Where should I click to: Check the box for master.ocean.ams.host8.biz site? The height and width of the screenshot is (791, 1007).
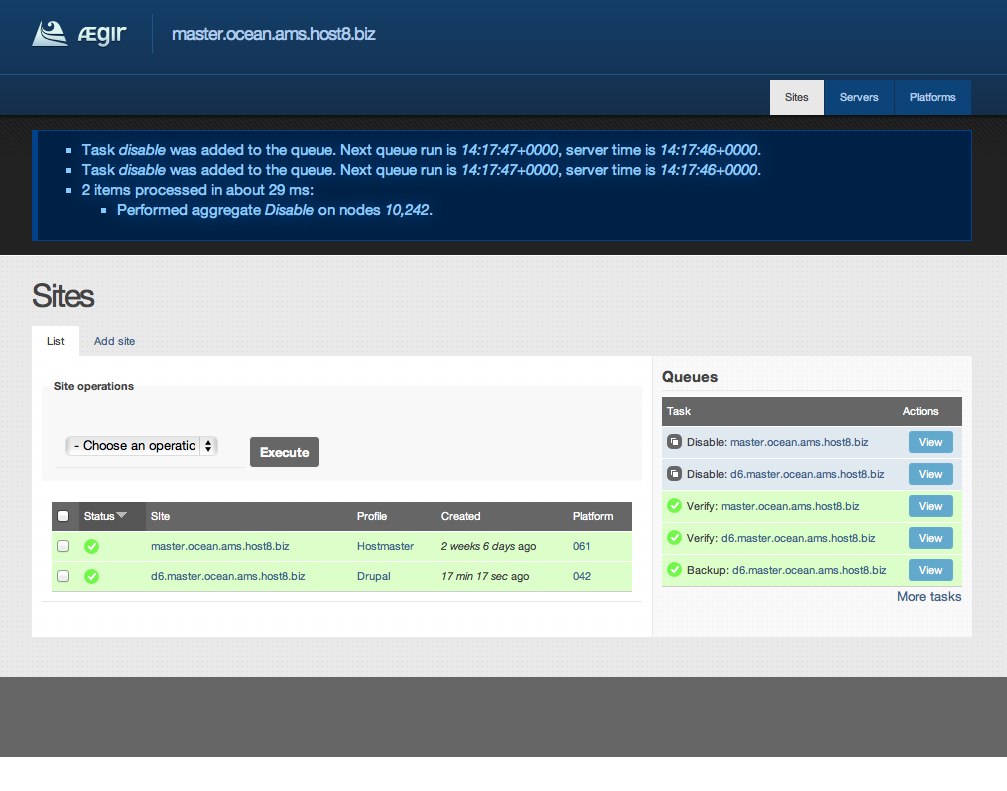point(63,547)
